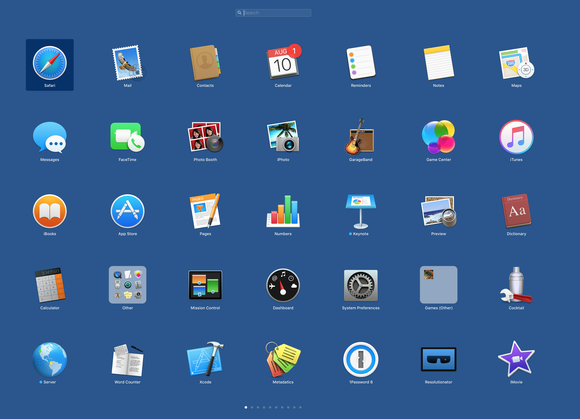
Task: Open Pages
Action: coord(205,211)
